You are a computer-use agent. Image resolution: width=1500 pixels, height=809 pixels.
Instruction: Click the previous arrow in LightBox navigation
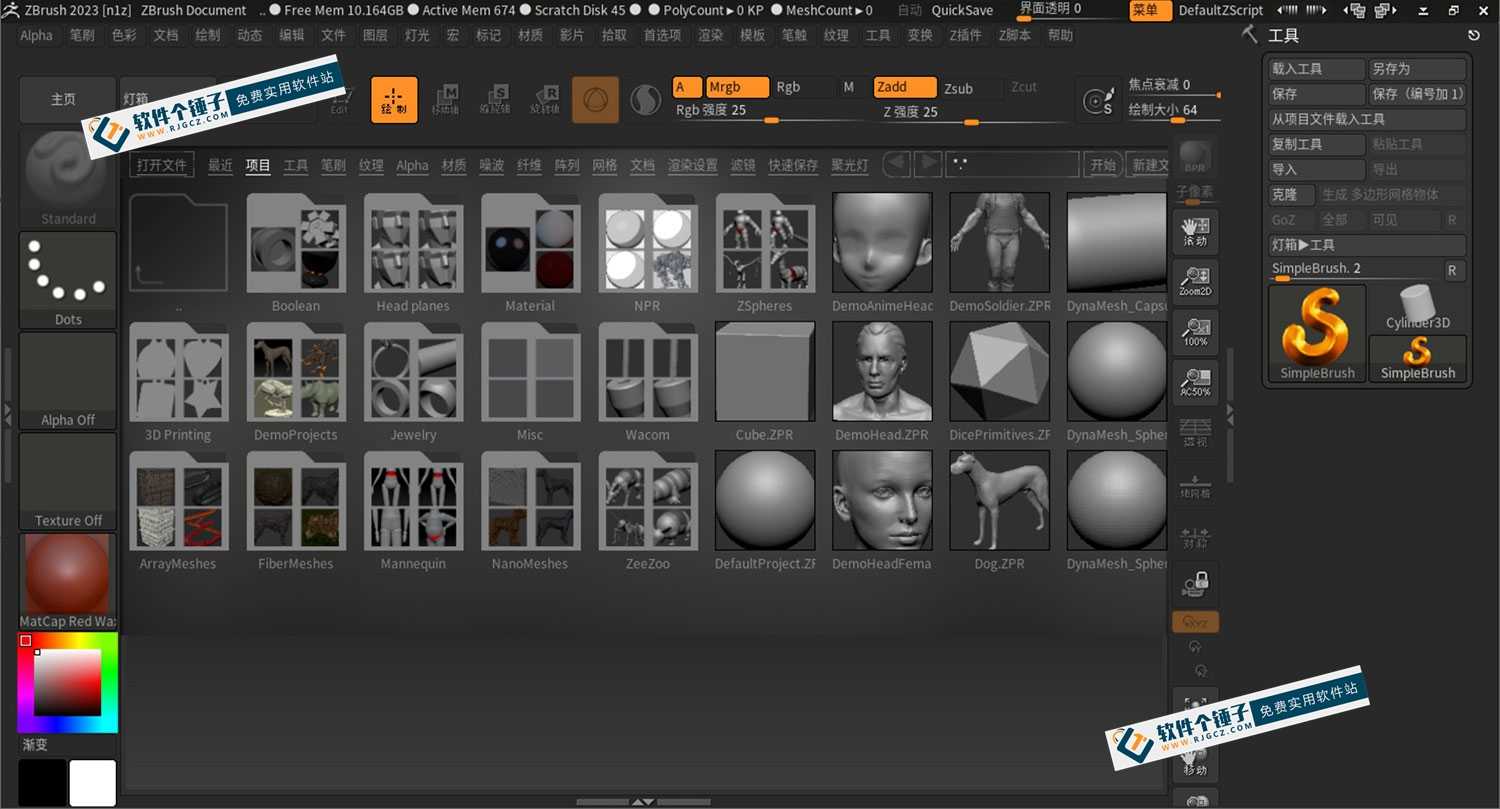[898, 164]
